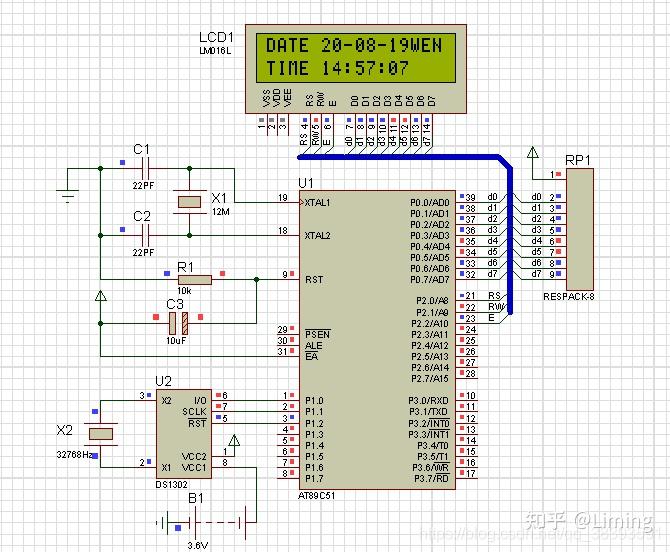The height and width of the screenshot is (552, 670).
Task: Click the VSS pin label on LCD
Action: pyautogui.click(x=266, y=98)
